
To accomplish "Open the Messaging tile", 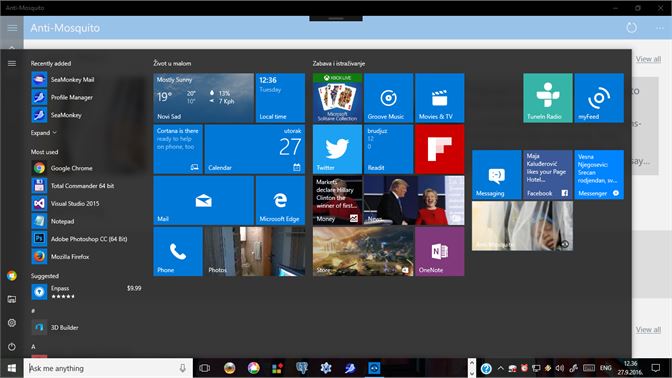I will pyautogui.click(x=497, y=175).
